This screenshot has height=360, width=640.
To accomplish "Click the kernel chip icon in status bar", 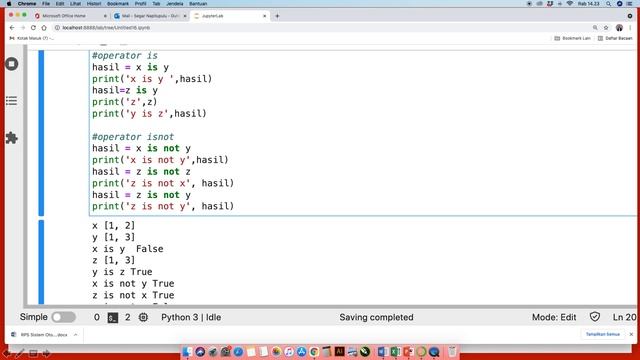I will (x=143, y=317).
